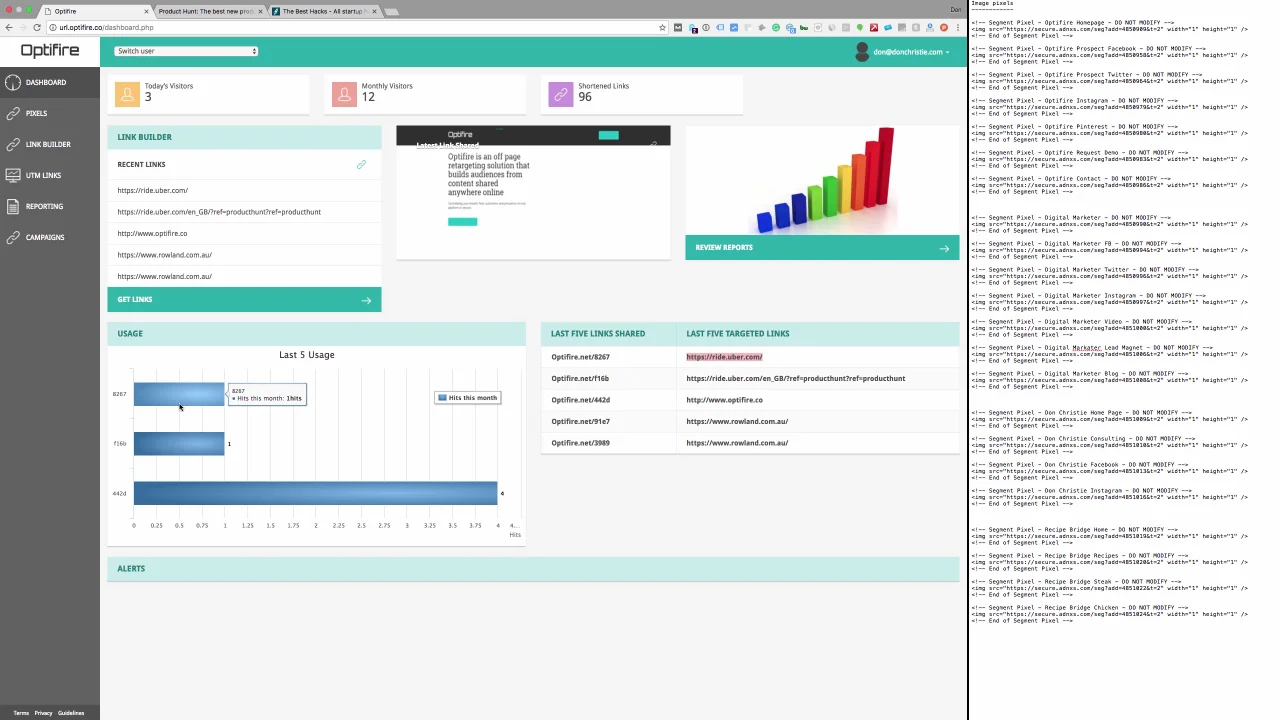Open Guidelines link in footer
The image size is (1280, 720).
click(71, 713)
